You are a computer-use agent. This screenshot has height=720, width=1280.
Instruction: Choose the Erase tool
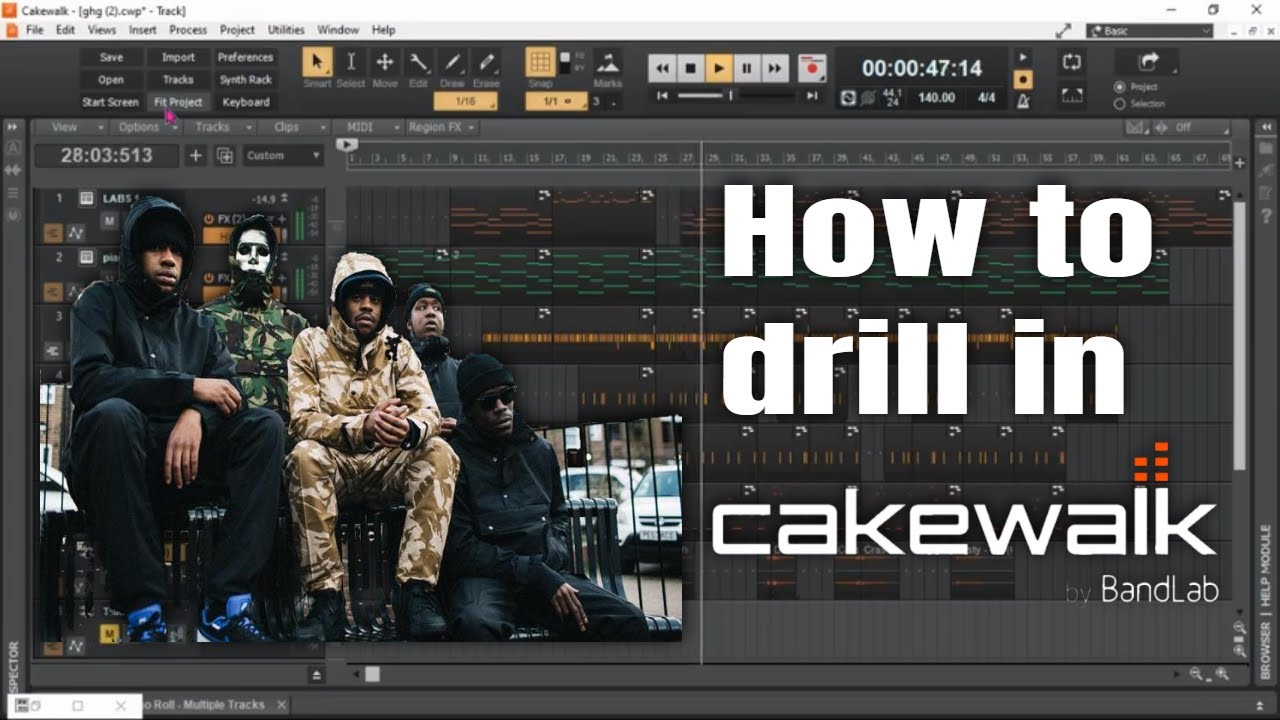486,62
